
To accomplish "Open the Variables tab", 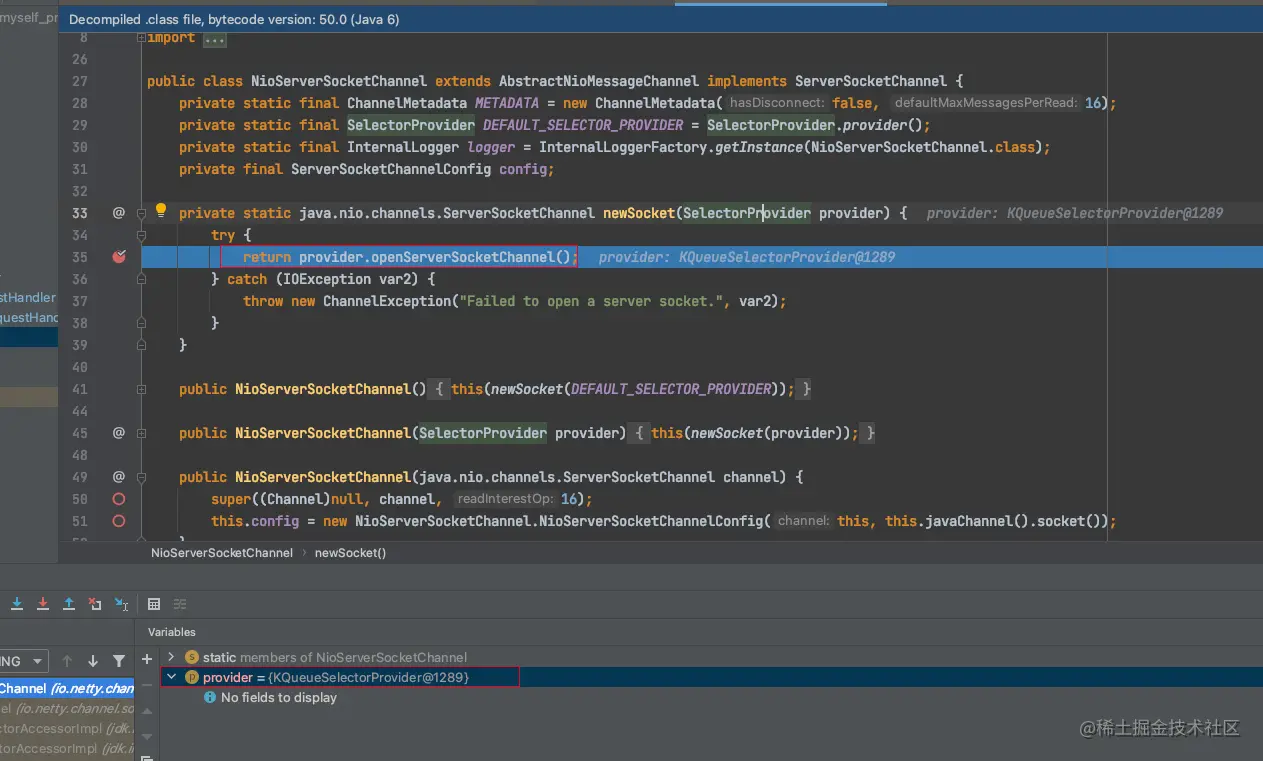I will point(172,632).
